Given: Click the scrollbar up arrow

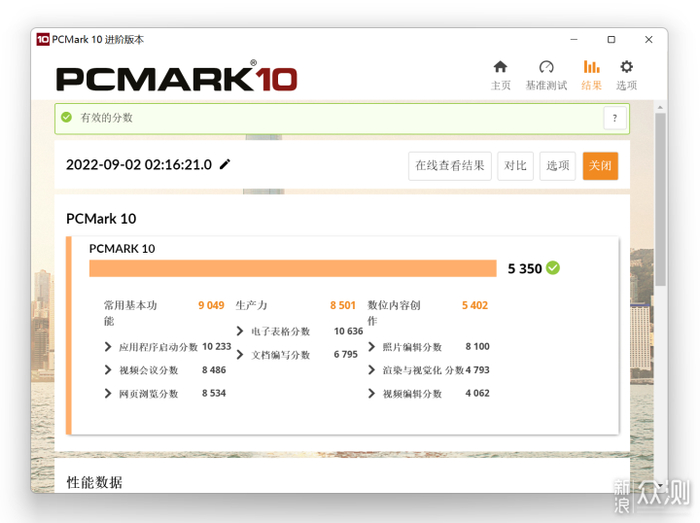Looking at the screenshot, I should [660, 108].
